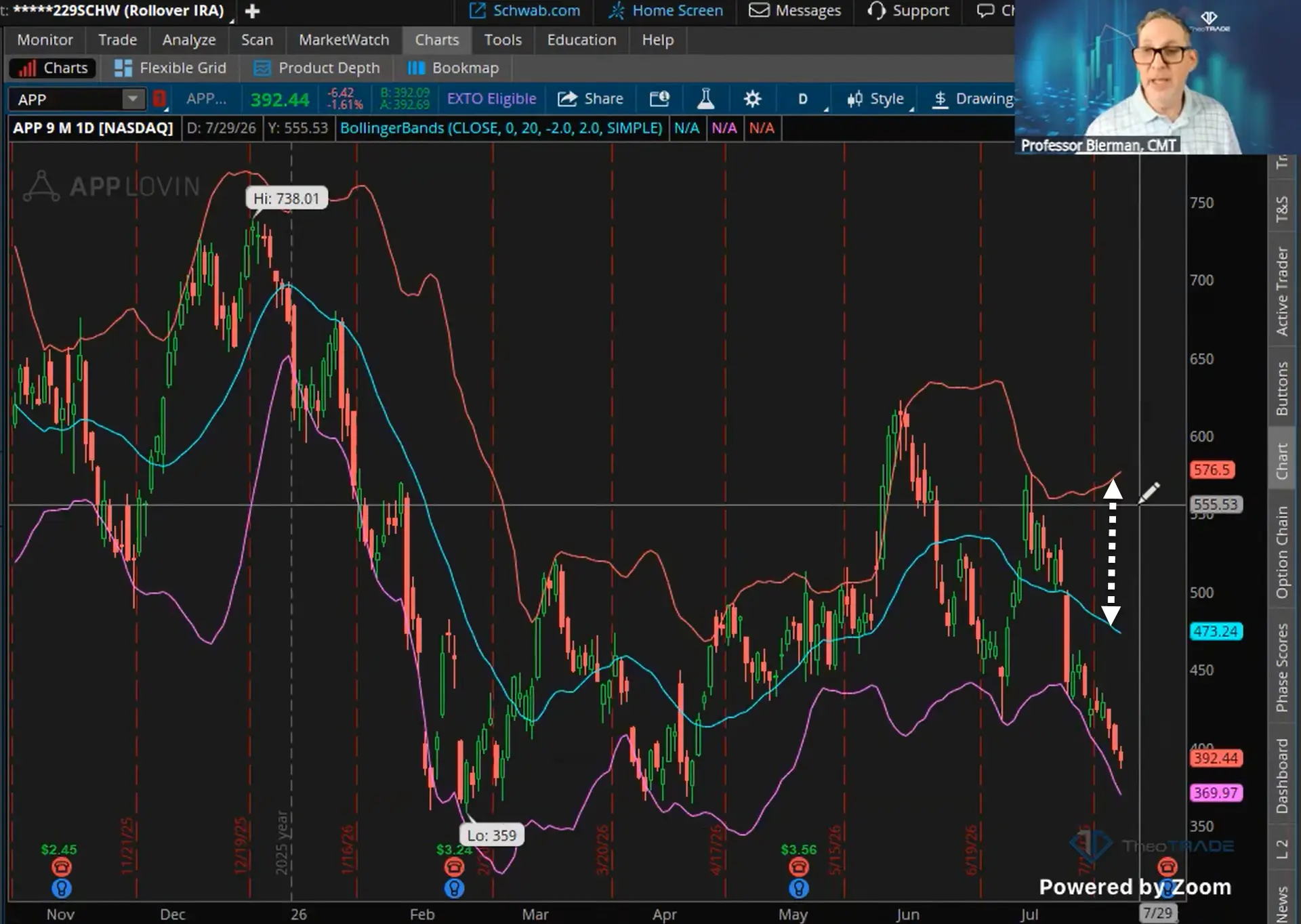
Task: Click the Lo: 359 price bubble
Action: click(492, 835)
